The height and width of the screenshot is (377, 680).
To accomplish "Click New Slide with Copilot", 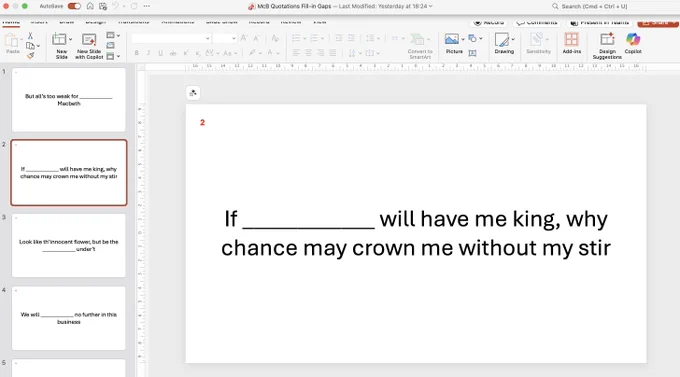I will point(89,46).
